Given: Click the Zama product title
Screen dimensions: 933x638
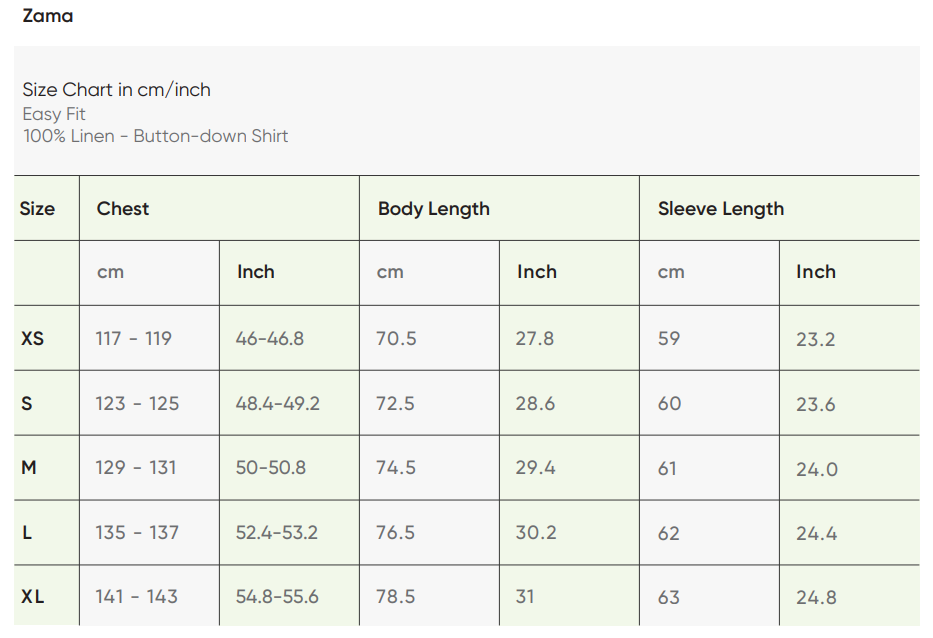Looking at the screenshot, I should pyautogui.click(x=47, y=16).
